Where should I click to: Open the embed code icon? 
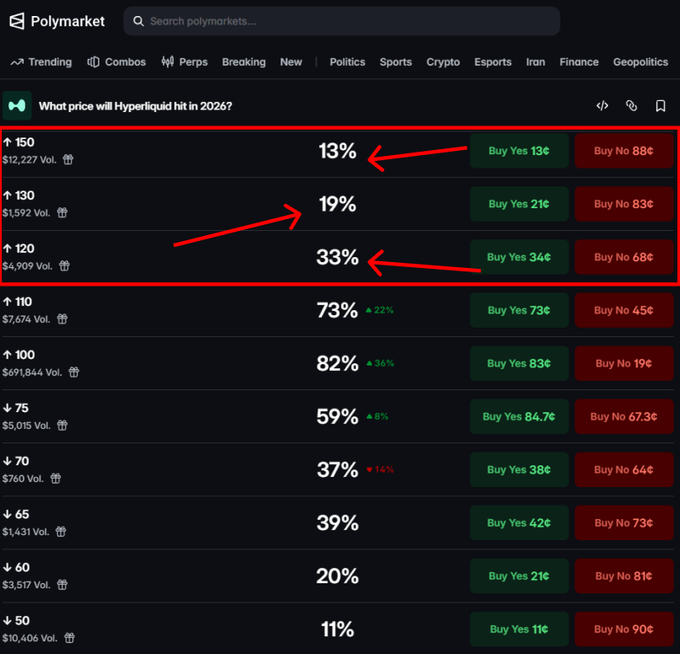click(602, 106)
